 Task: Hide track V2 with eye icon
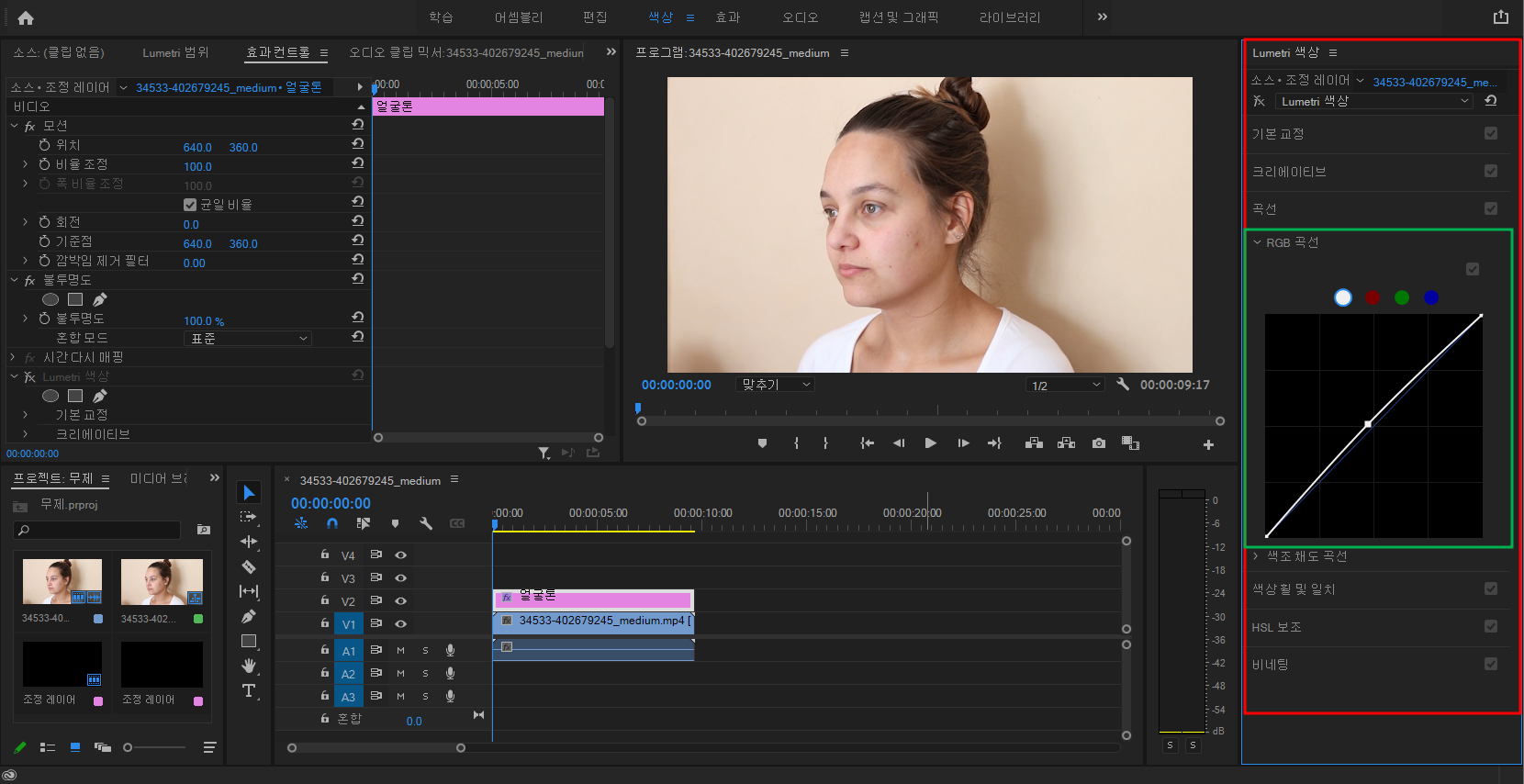400,600
